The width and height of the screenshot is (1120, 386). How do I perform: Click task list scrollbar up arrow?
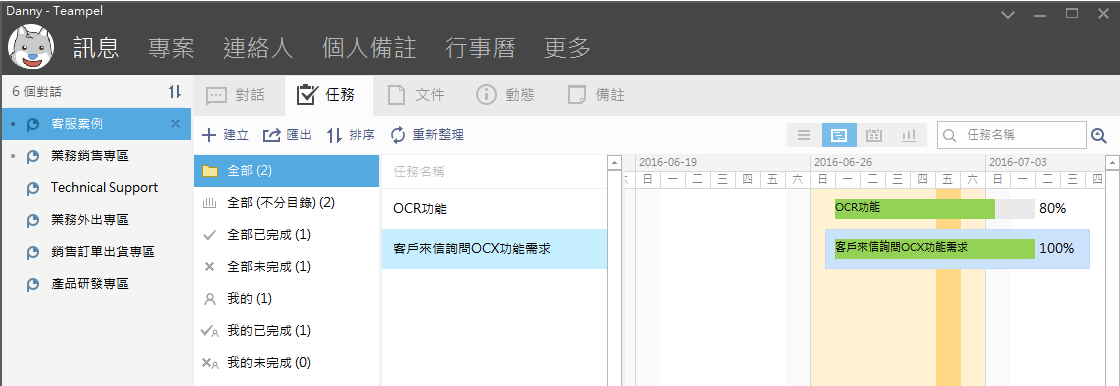coord(614,163)
